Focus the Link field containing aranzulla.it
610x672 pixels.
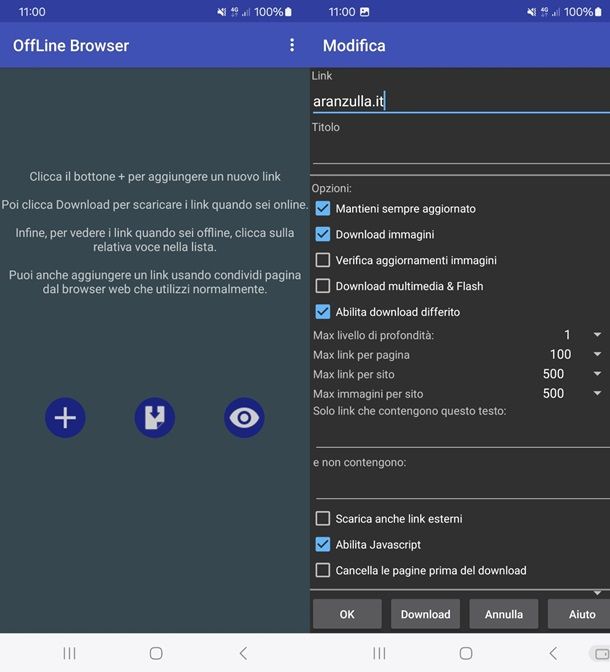pyautogui.click(x=461, y=102)
